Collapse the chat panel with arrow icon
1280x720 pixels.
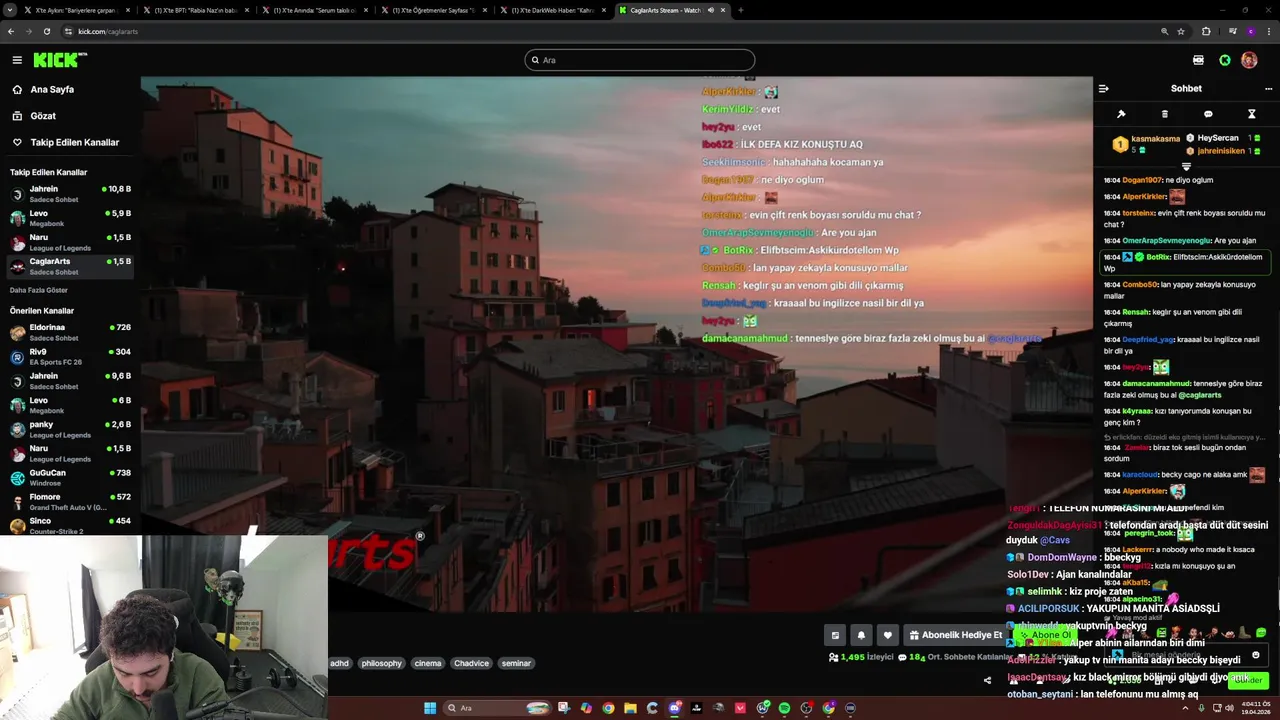(1104, 88)
